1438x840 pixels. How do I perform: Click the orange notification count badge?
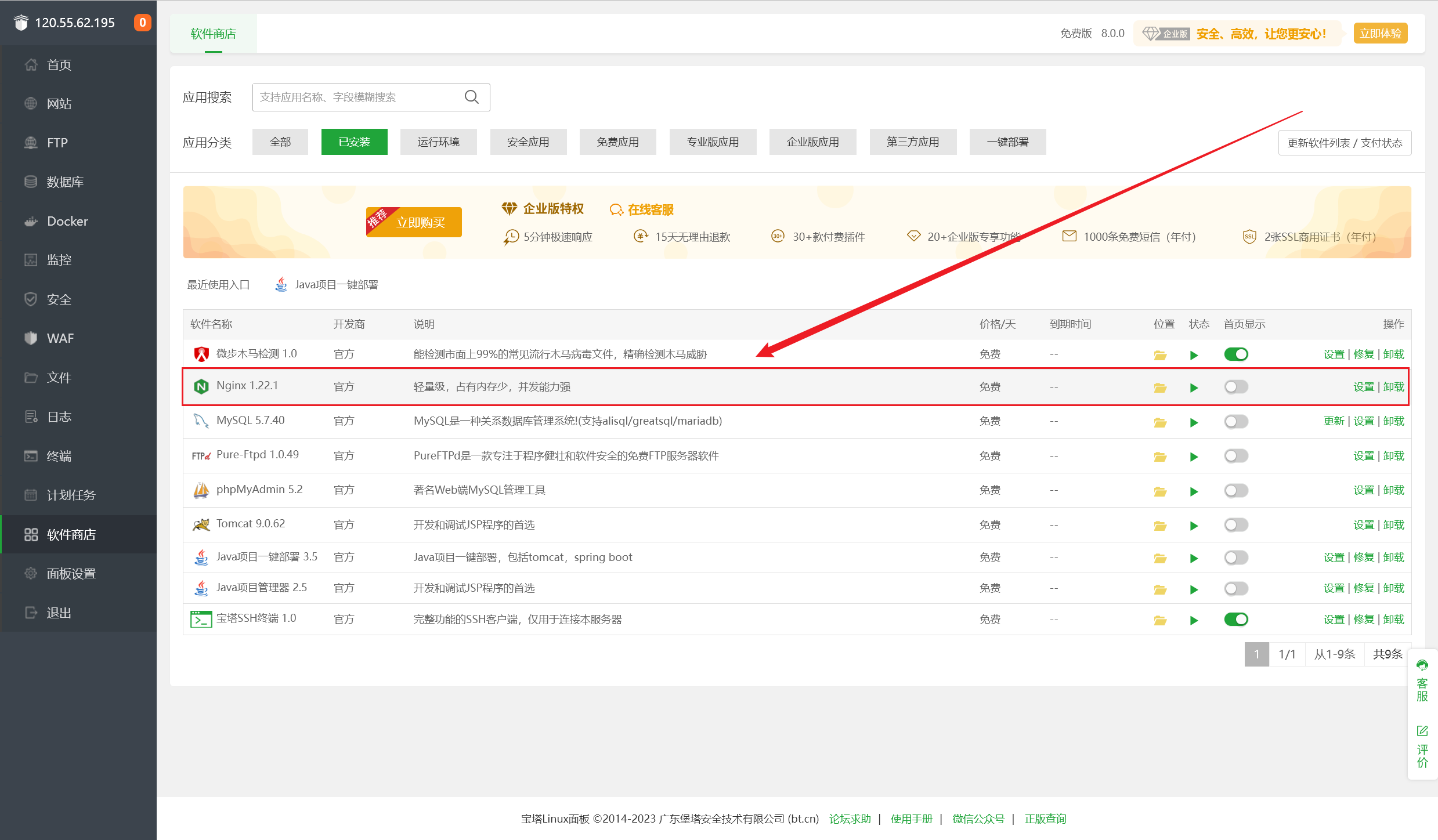click(142, 23)
